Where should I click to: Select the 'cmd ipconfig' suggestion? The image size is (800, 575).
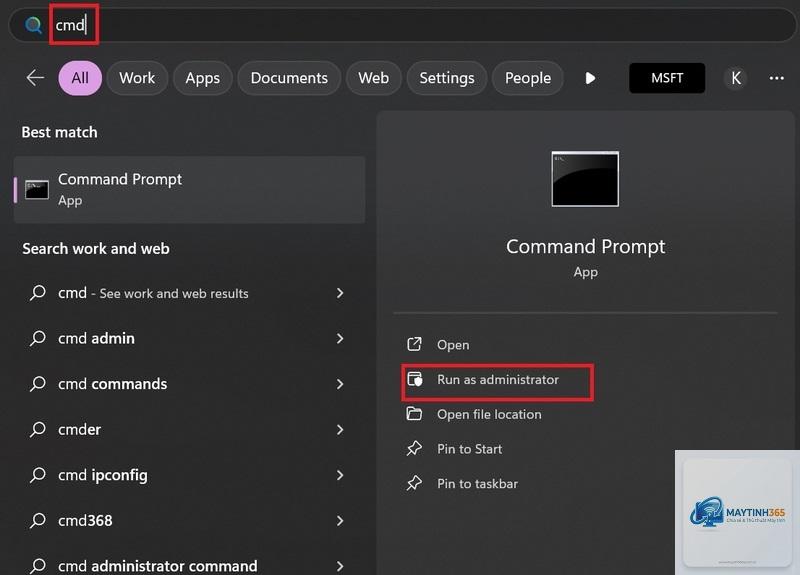(189, 475)
